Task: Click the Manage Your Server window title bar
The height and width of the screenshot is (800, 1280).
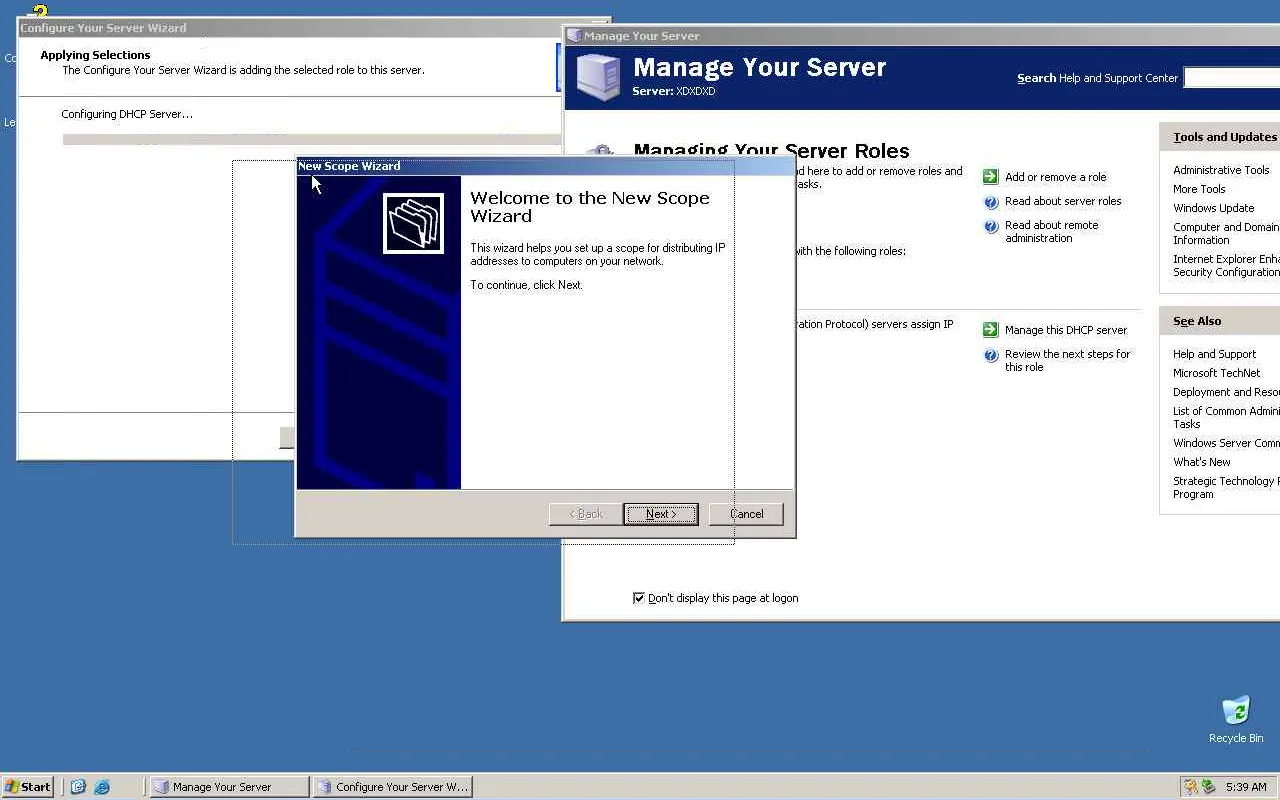Action: tap(922, 36)
